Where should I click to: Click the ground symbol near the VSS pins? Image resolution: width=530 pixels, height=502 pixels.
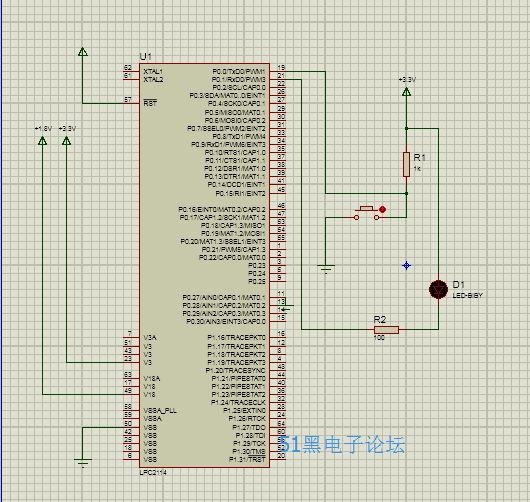pyautogui.click(x=83, y=462)
